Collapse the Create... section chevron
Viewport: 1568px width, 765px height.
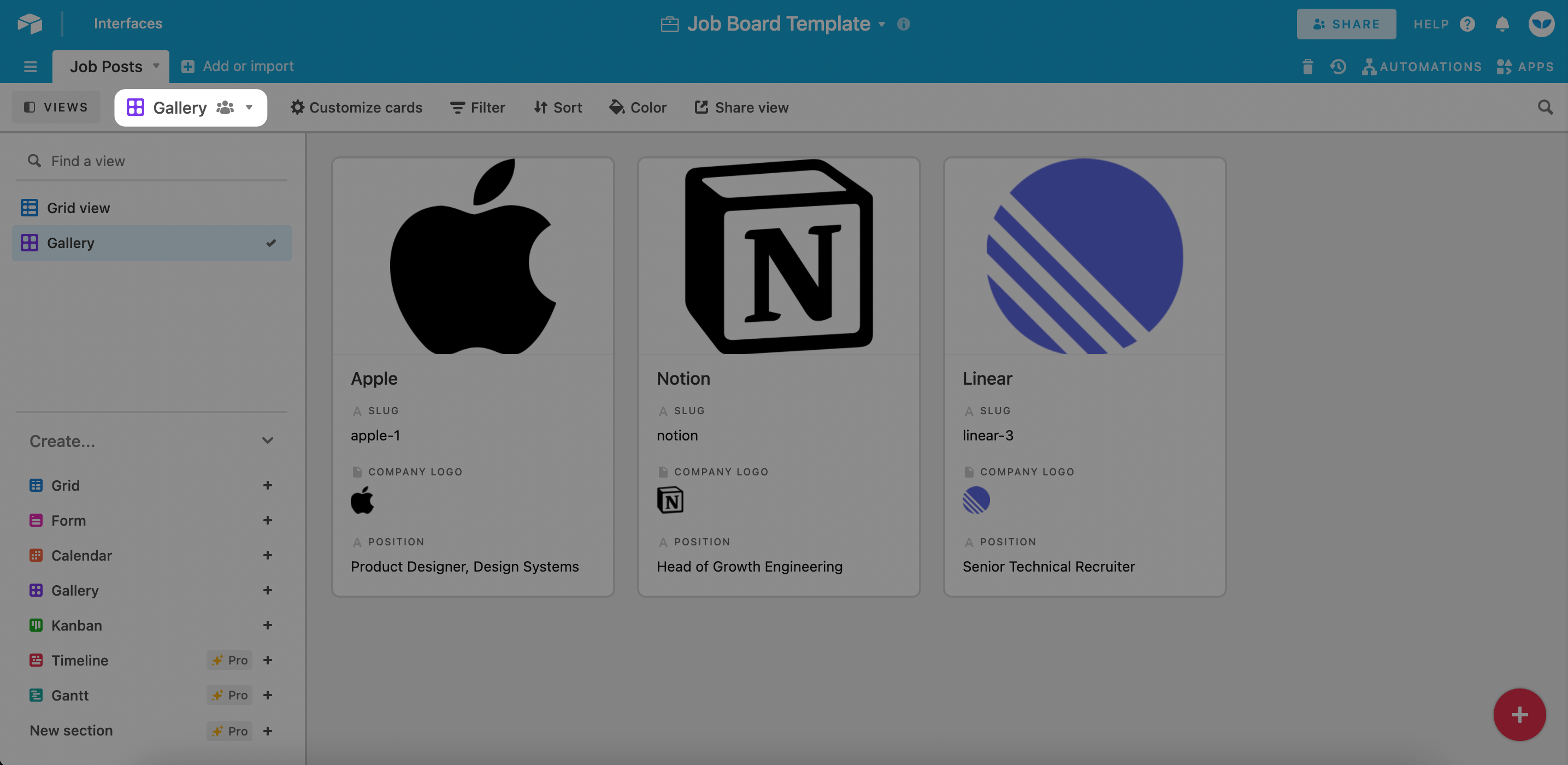[267, 440]
